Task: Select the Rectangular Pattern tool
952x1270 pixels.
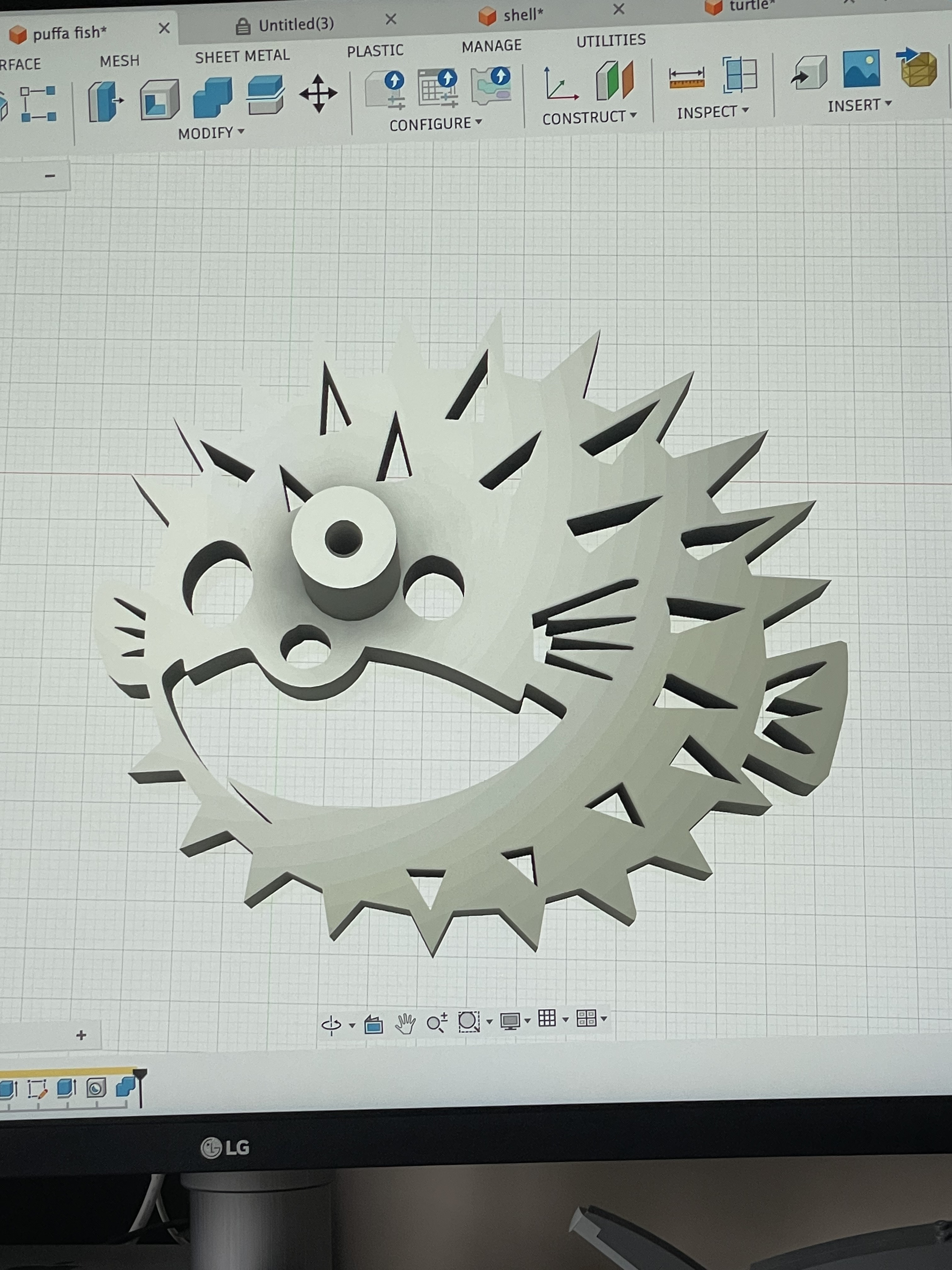Action: (x=38, y=104)
